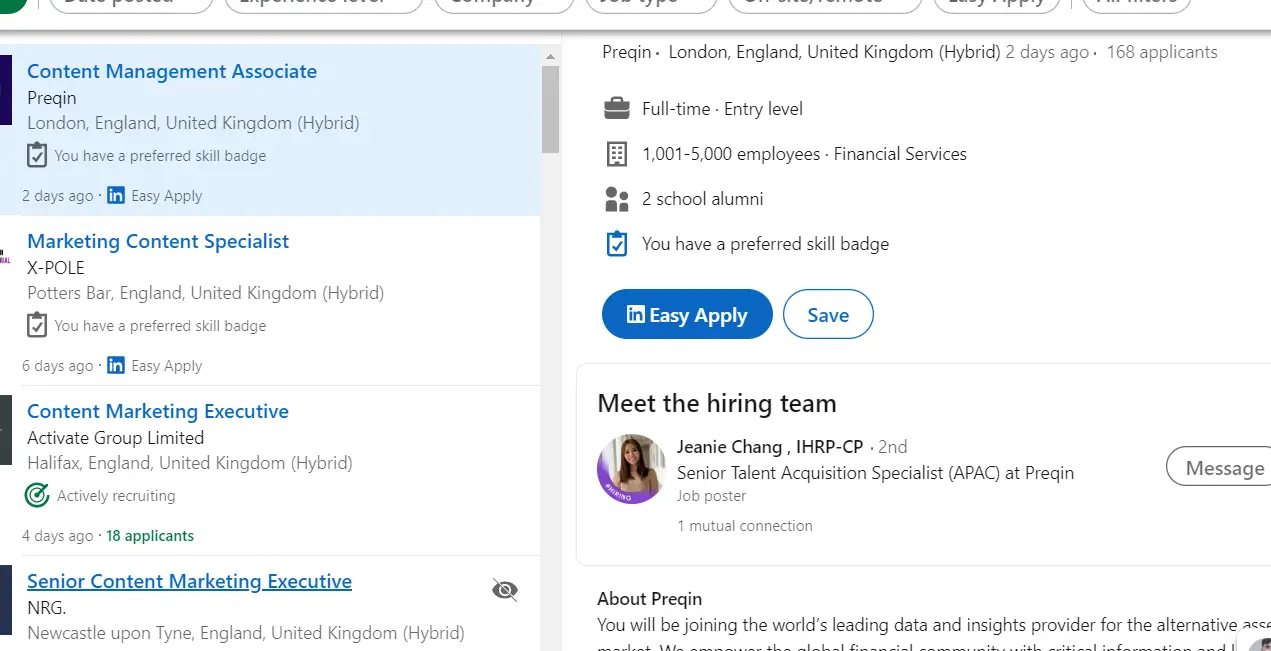Hide the Senior Content Marketing Executive job

pos(505,590)
